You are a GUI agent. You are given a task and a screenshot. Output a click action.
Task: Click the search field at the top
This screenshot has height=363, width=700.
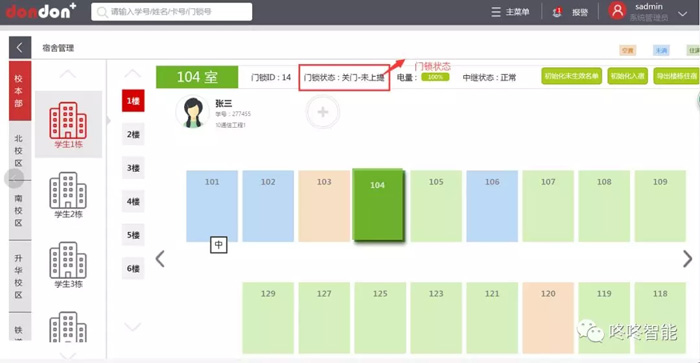click(x=172, y=12)
